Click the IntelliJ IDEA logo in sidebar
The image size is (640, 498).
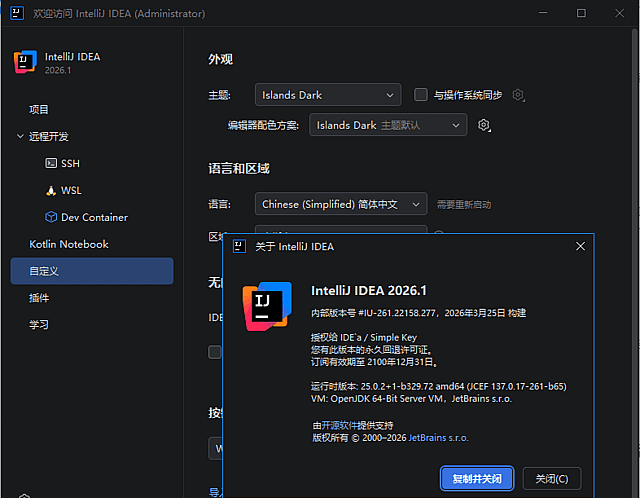coord(25,62)
